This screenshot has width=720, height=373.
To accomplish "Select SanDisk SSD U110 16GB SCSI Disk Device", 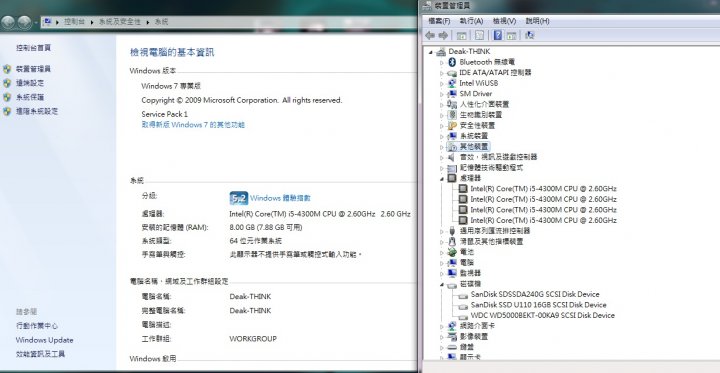I will 538,305.
